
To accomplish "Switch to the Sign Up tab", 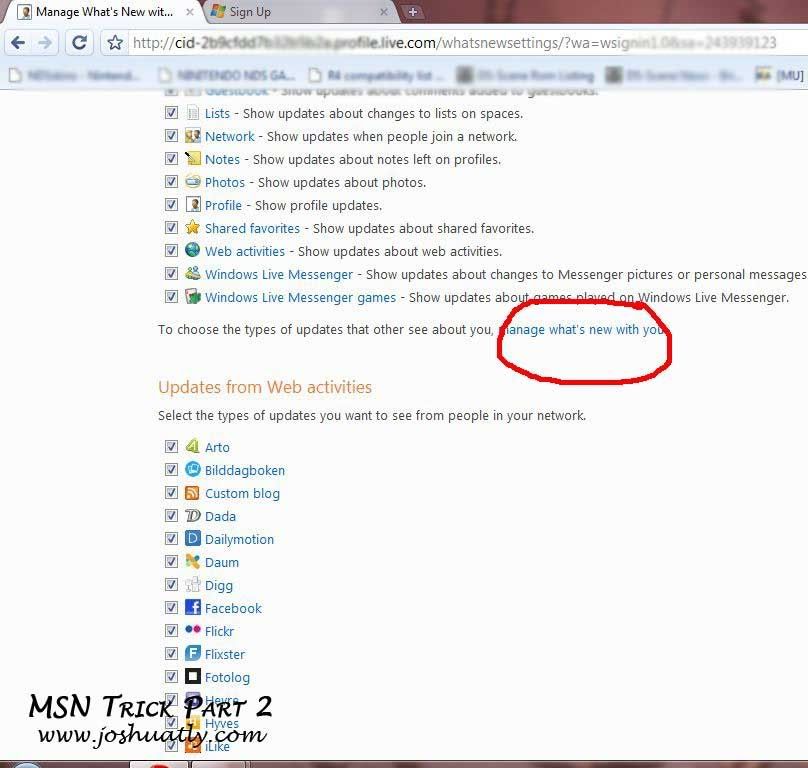I will tap(301, 12).
